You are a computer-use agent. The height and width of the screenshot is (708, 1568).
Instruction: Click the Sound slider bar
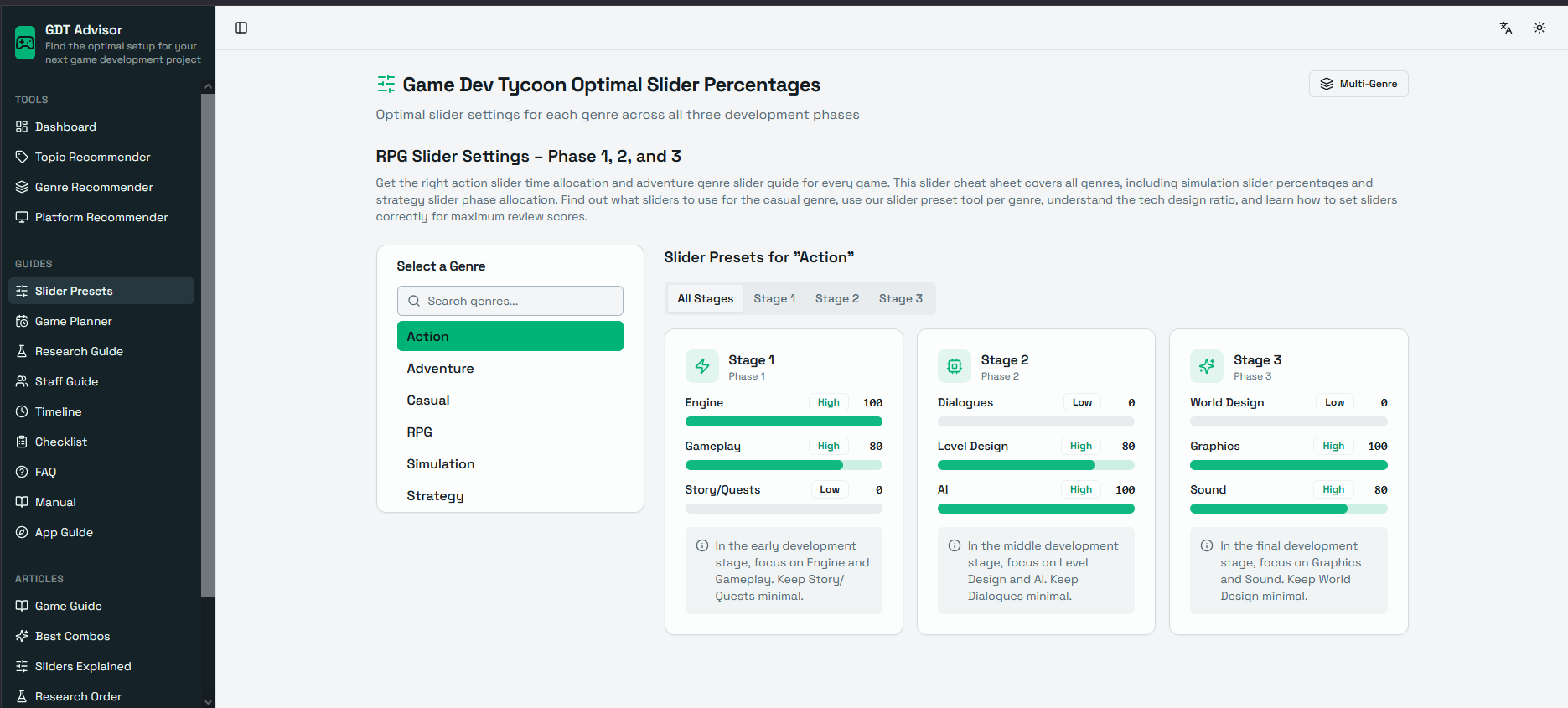[1289, 509]
